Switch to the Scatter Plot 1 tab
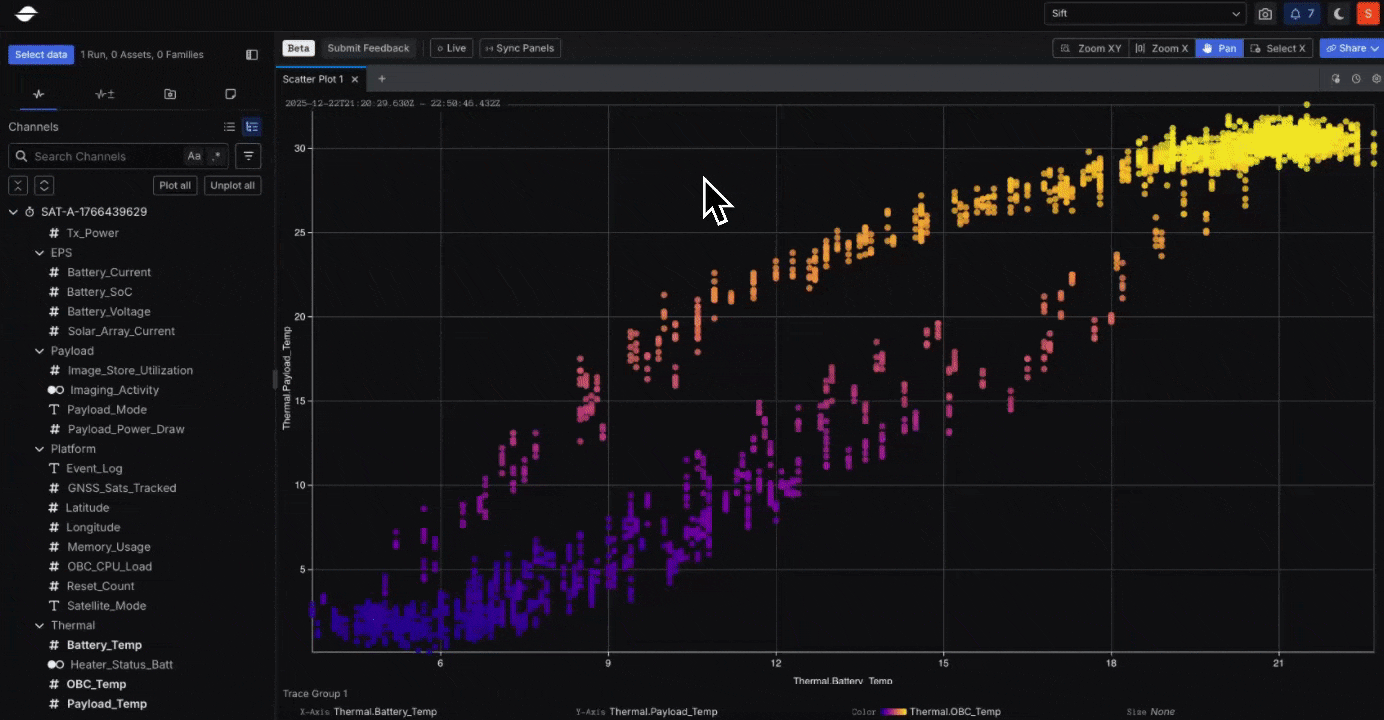This screenshot has height=720, width=1384. (x=312, y=78)
